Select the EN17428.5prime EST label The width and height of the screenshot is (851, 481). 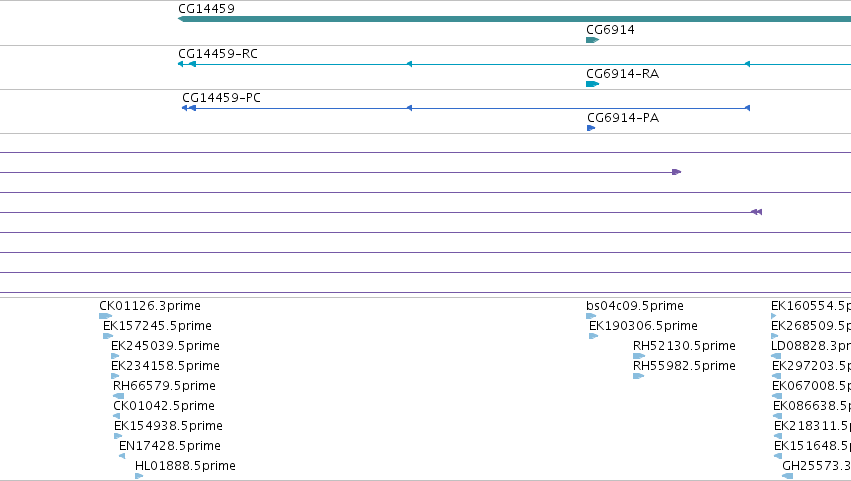[x=169, y=446]
